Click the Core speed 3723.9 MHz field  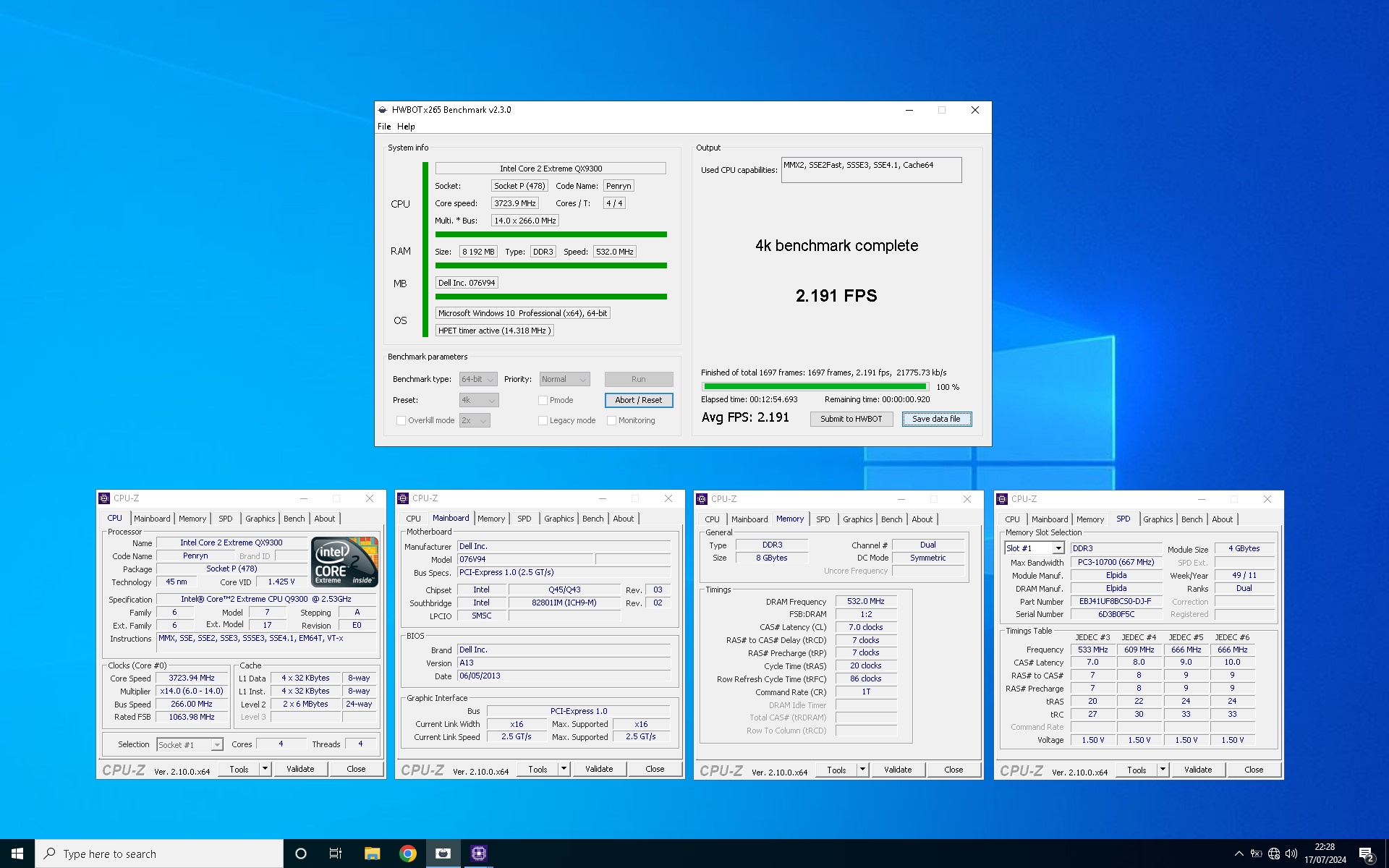pos(515,203)
